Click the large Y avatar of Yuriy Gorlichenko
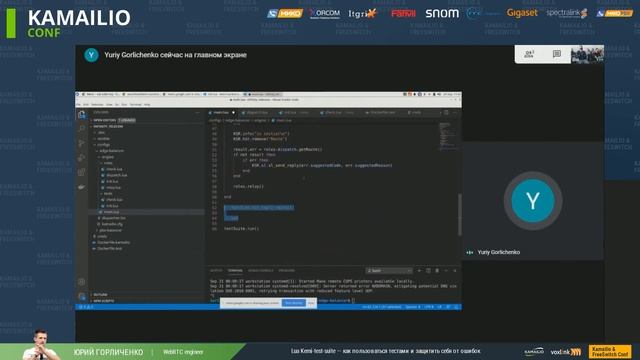640x360 pixels. [533, 201]
